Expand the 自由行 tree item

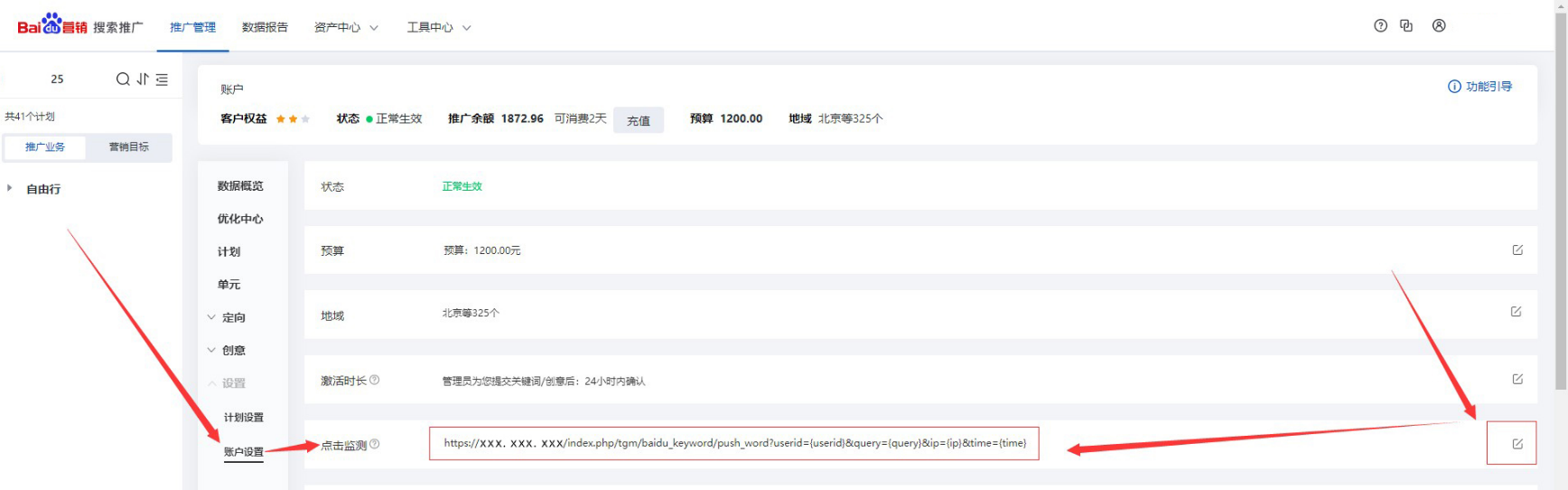[10, 189]
